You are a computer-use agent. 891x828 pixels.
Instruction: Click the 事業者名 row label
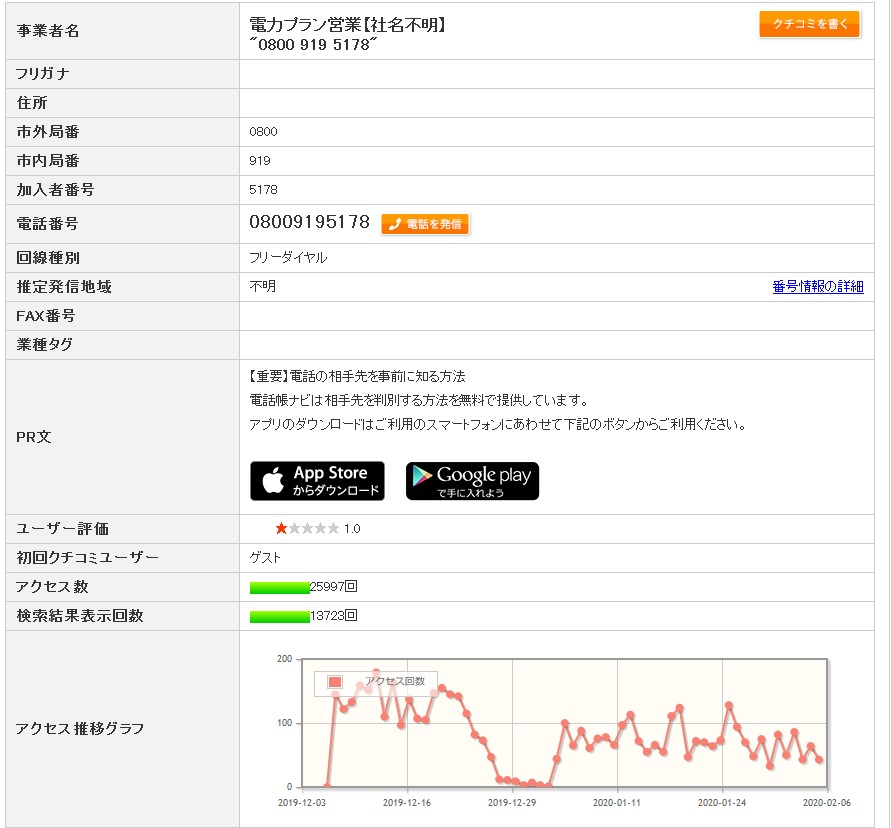tap(48, 31)
